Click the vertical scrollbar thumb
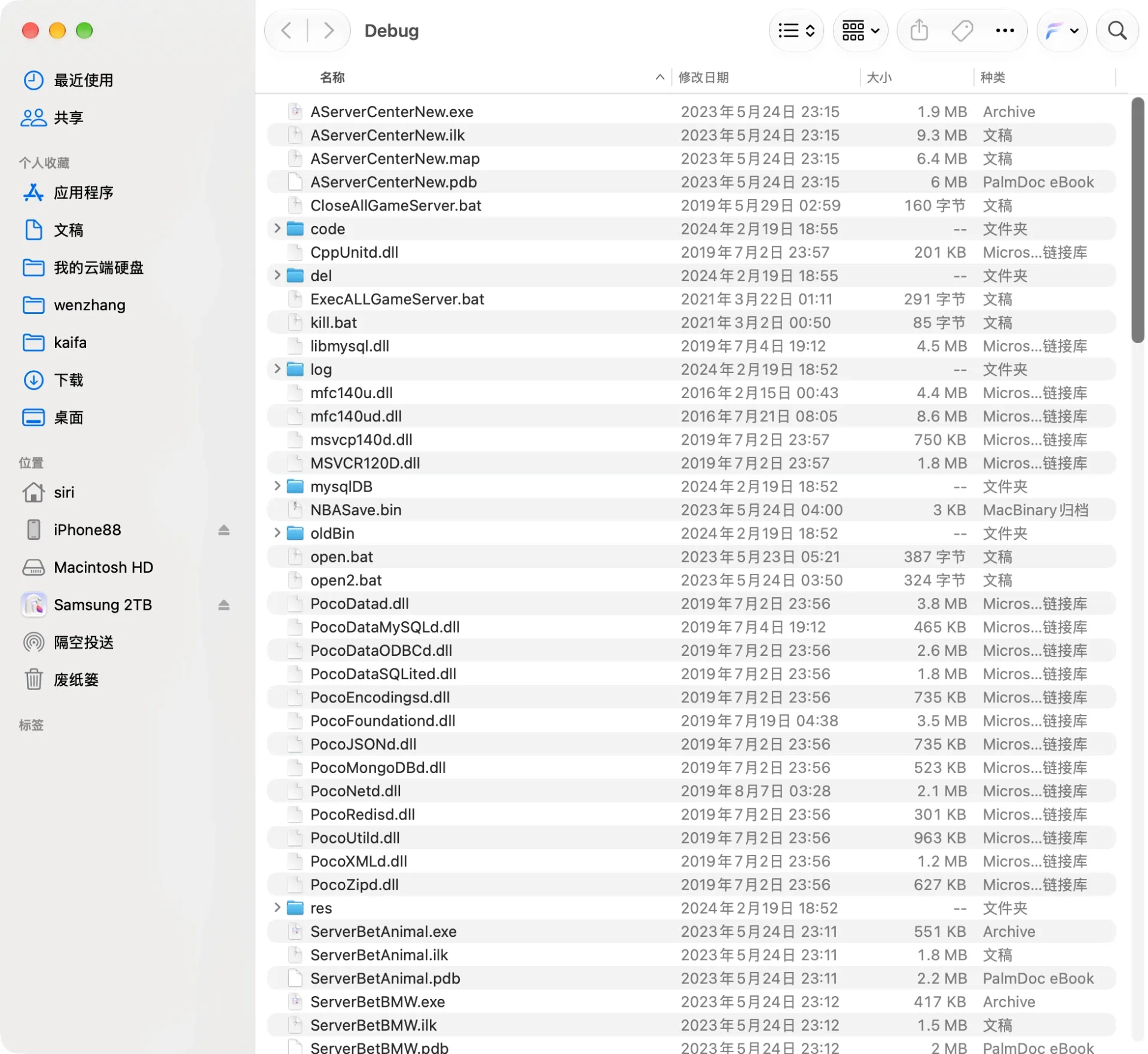This screenshot has height=1054, width=1148. click(1137, 220)
